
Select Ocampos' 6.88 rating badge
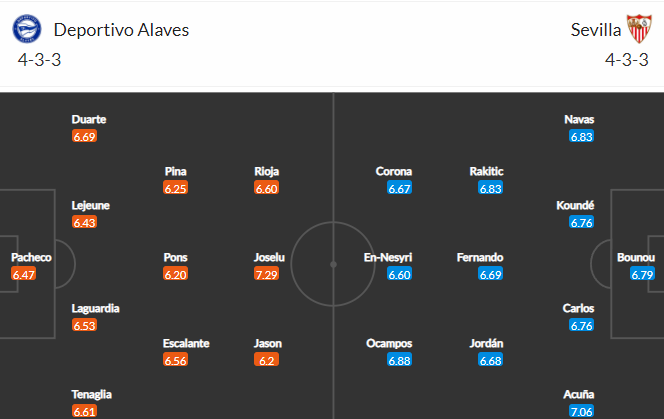coord(399,361)
